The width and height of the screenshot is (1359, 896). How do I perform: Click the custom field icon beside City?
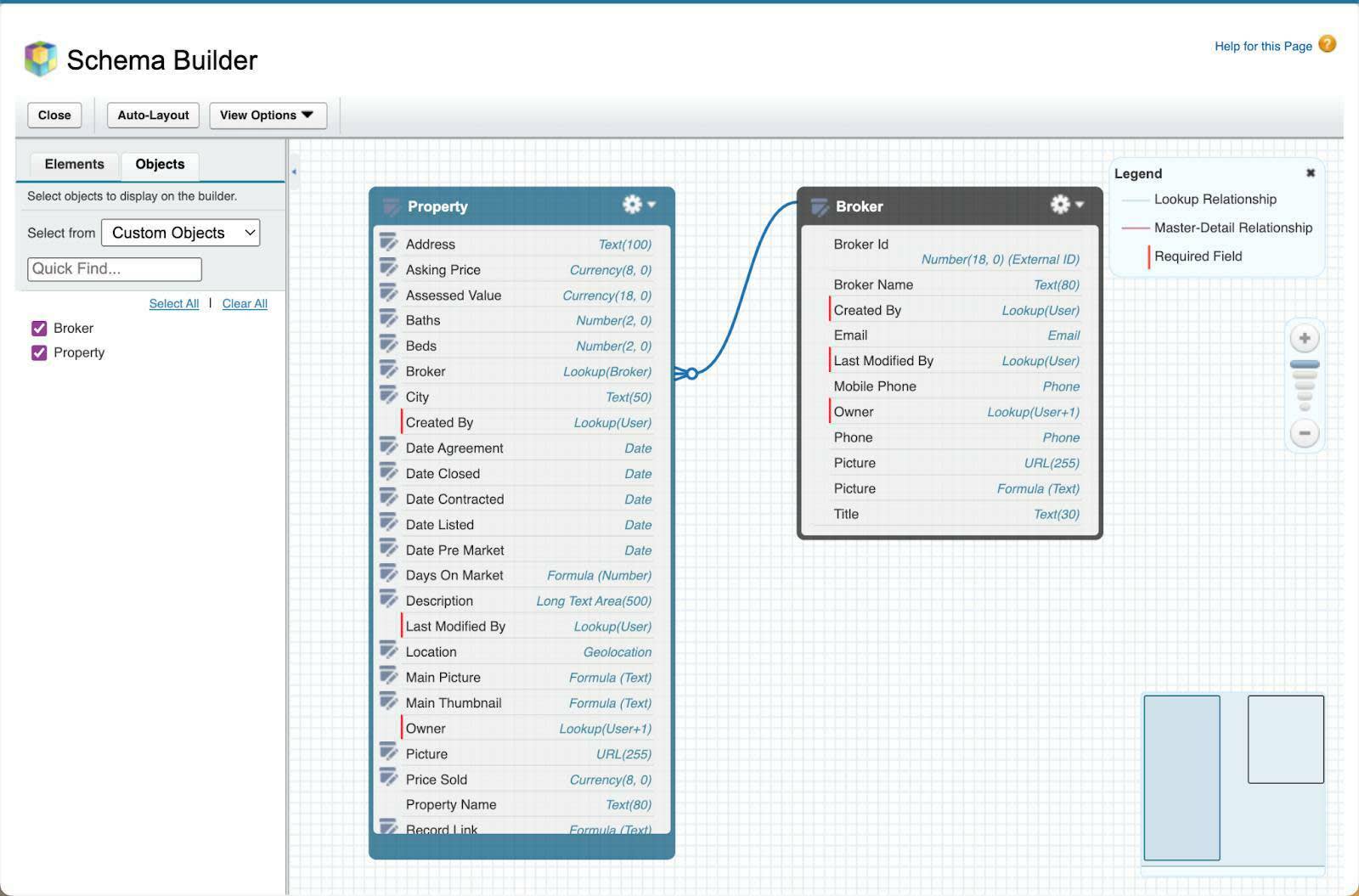389,396
